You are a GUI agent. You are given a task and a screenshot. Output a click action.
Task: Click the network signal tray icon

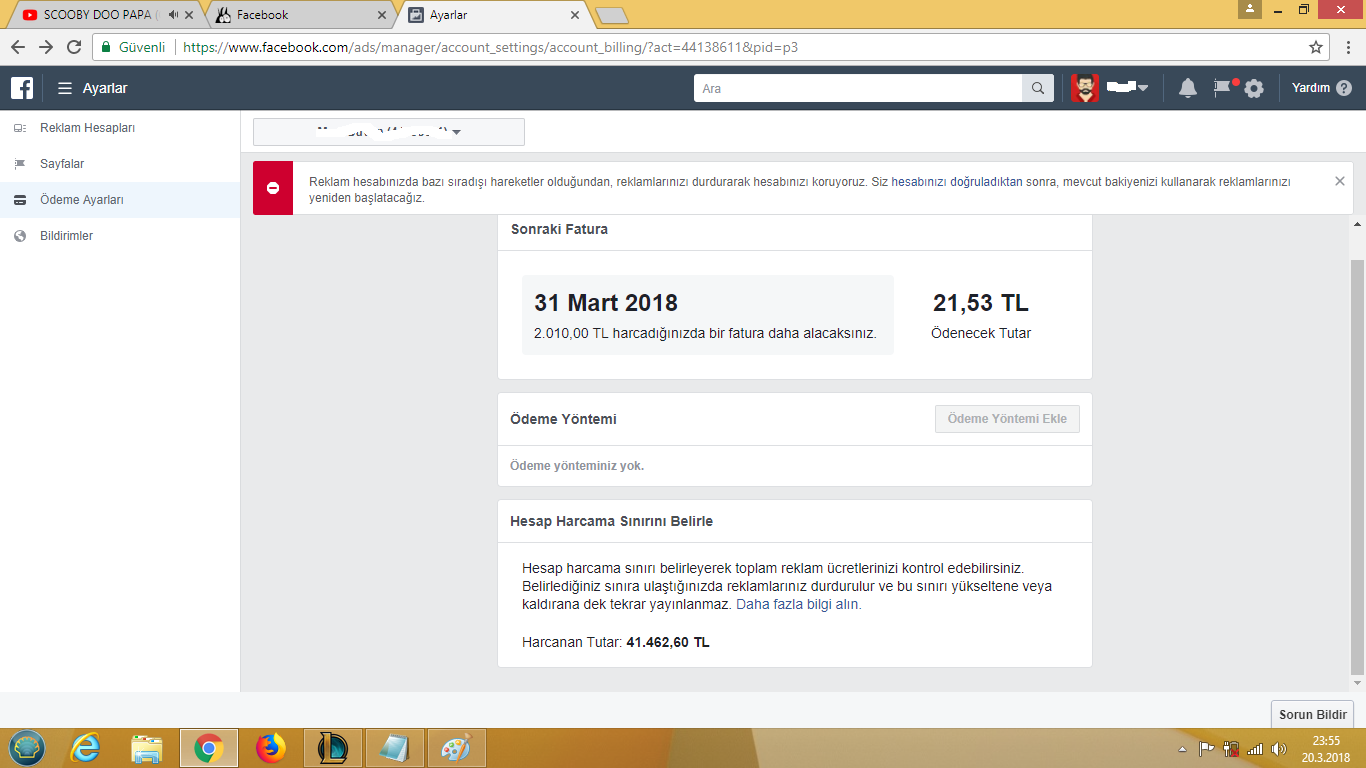[x=1255, y=748]
